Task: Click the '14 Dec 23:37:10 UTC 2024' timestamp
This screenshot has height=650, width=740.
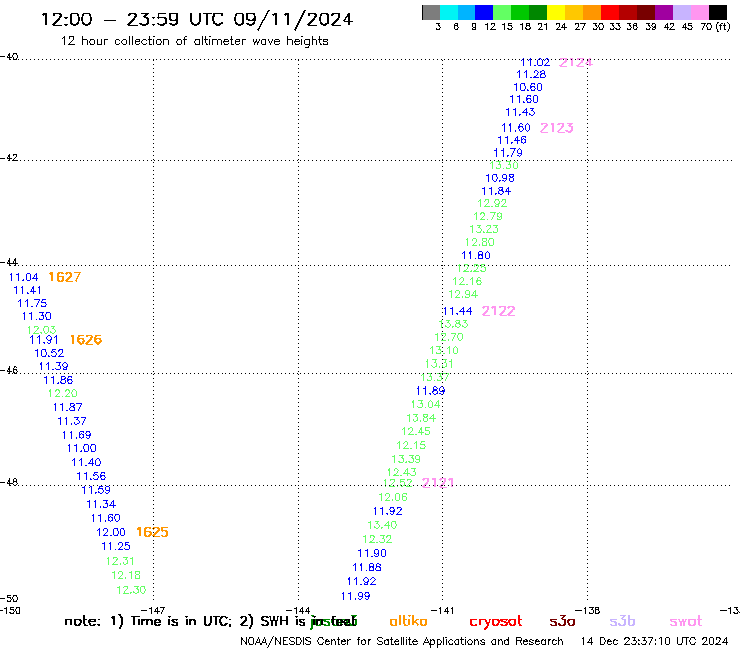Action: click(x=654, y=642)
